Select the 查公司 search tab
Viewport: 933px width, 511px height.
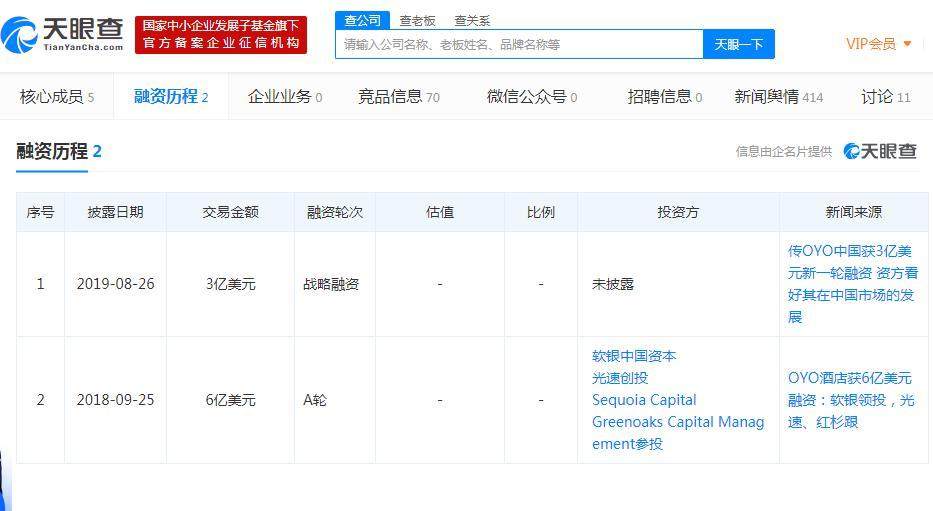coord(362,20)
